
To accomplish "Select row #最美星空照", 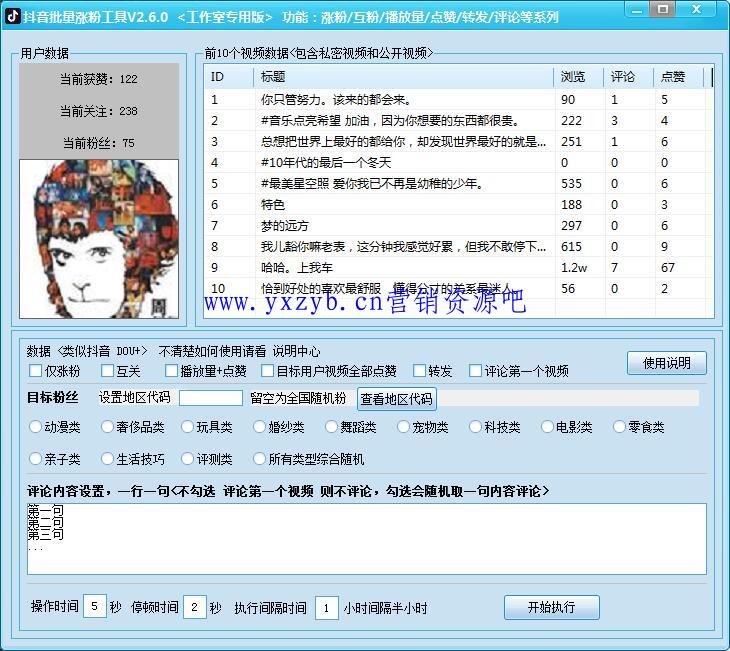I will click(x=459, y=183).
